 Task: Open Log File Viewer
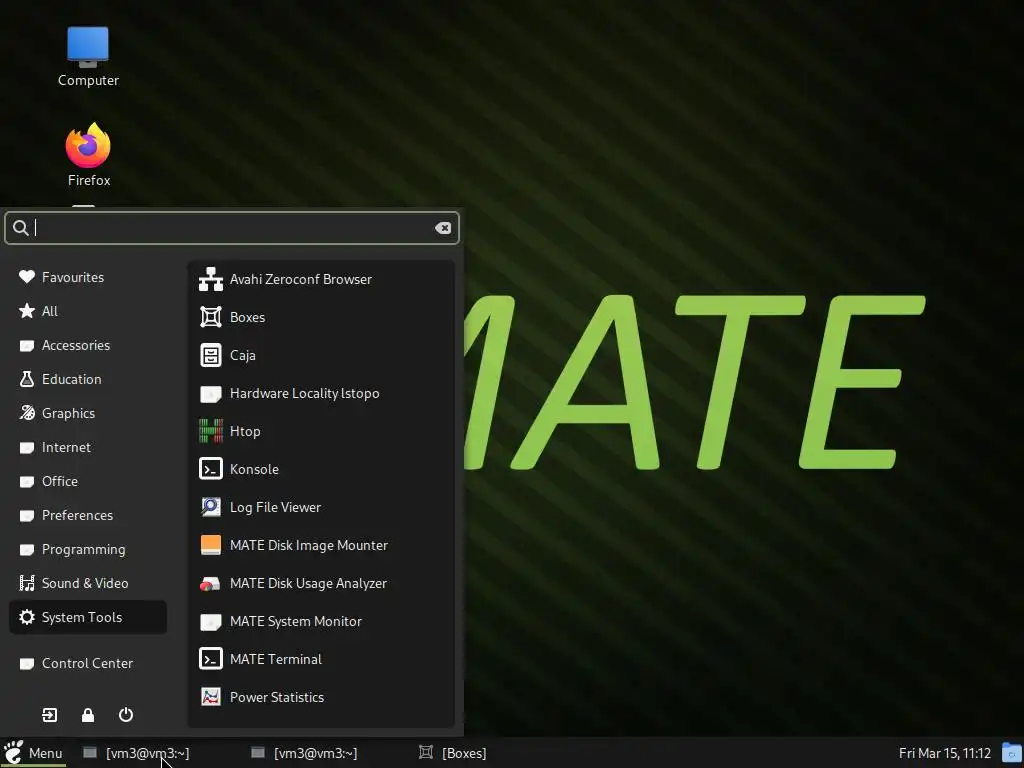pyautogui.click(x=321, y=507)
